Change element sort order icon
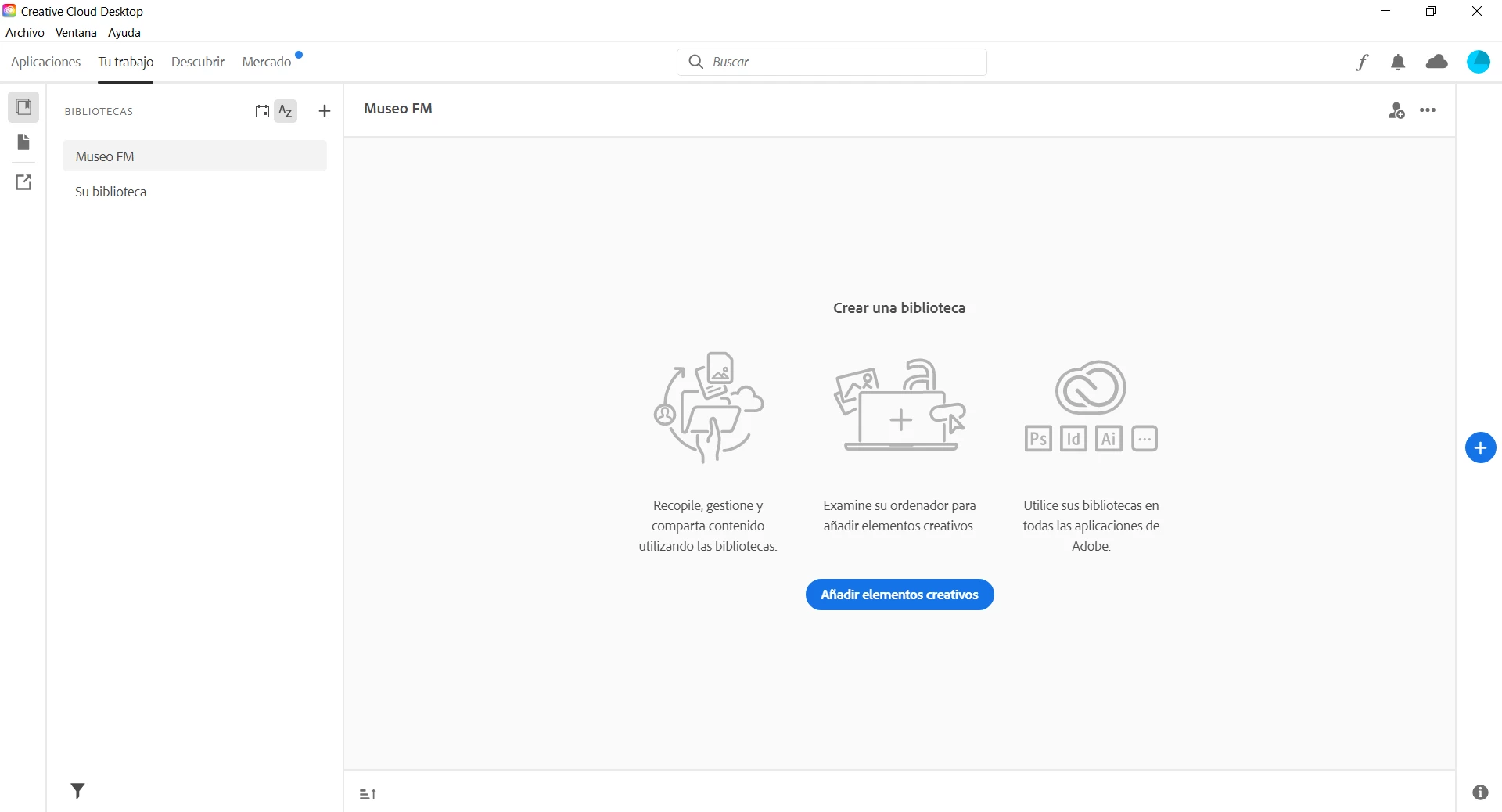This screenshot has height=812, width=1502. coord(368,794)
